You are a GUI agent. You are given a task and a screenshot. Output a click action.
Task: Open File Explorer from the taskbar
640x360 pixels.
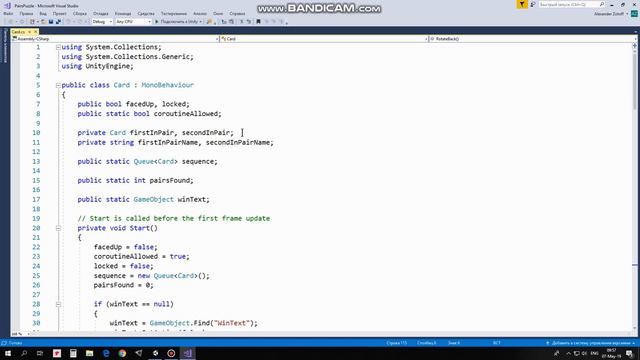[x=89, y=353]
